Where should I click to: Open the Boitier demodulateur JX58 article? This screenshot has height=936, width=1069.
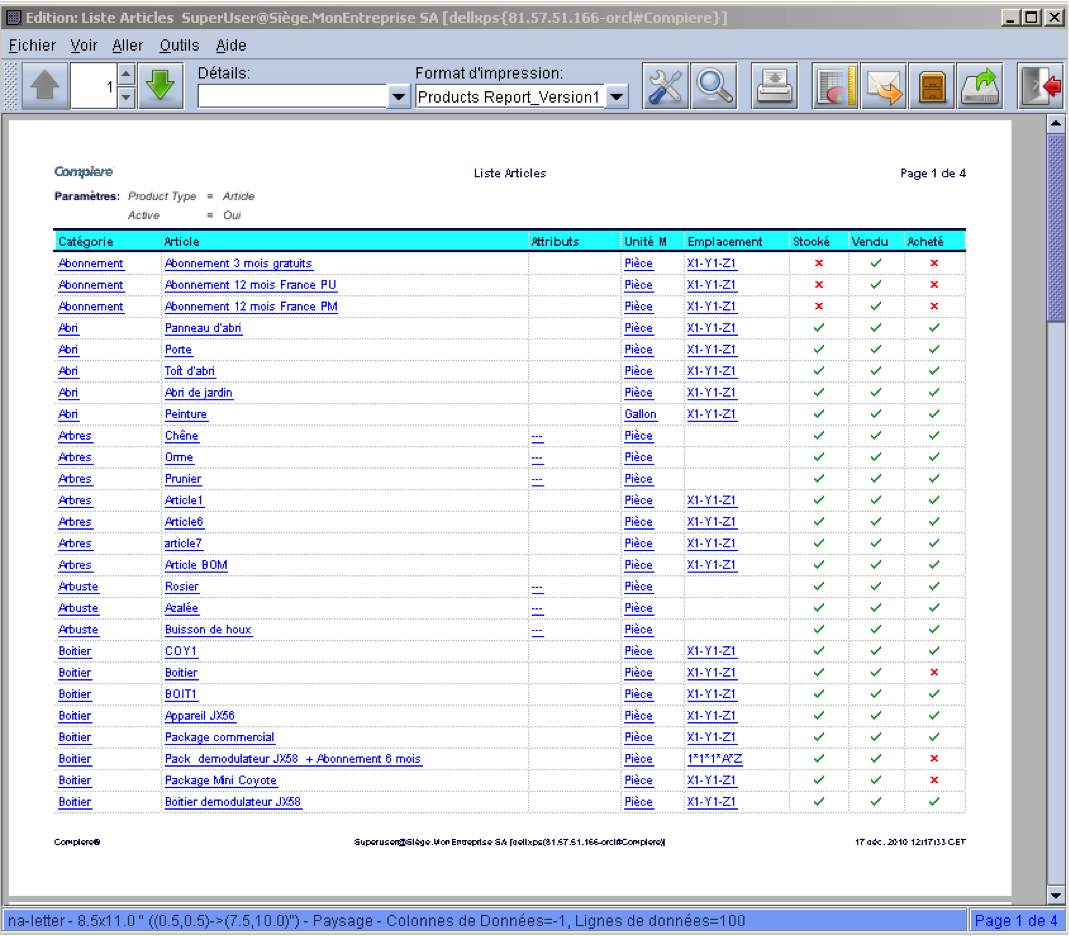[232, 802]
